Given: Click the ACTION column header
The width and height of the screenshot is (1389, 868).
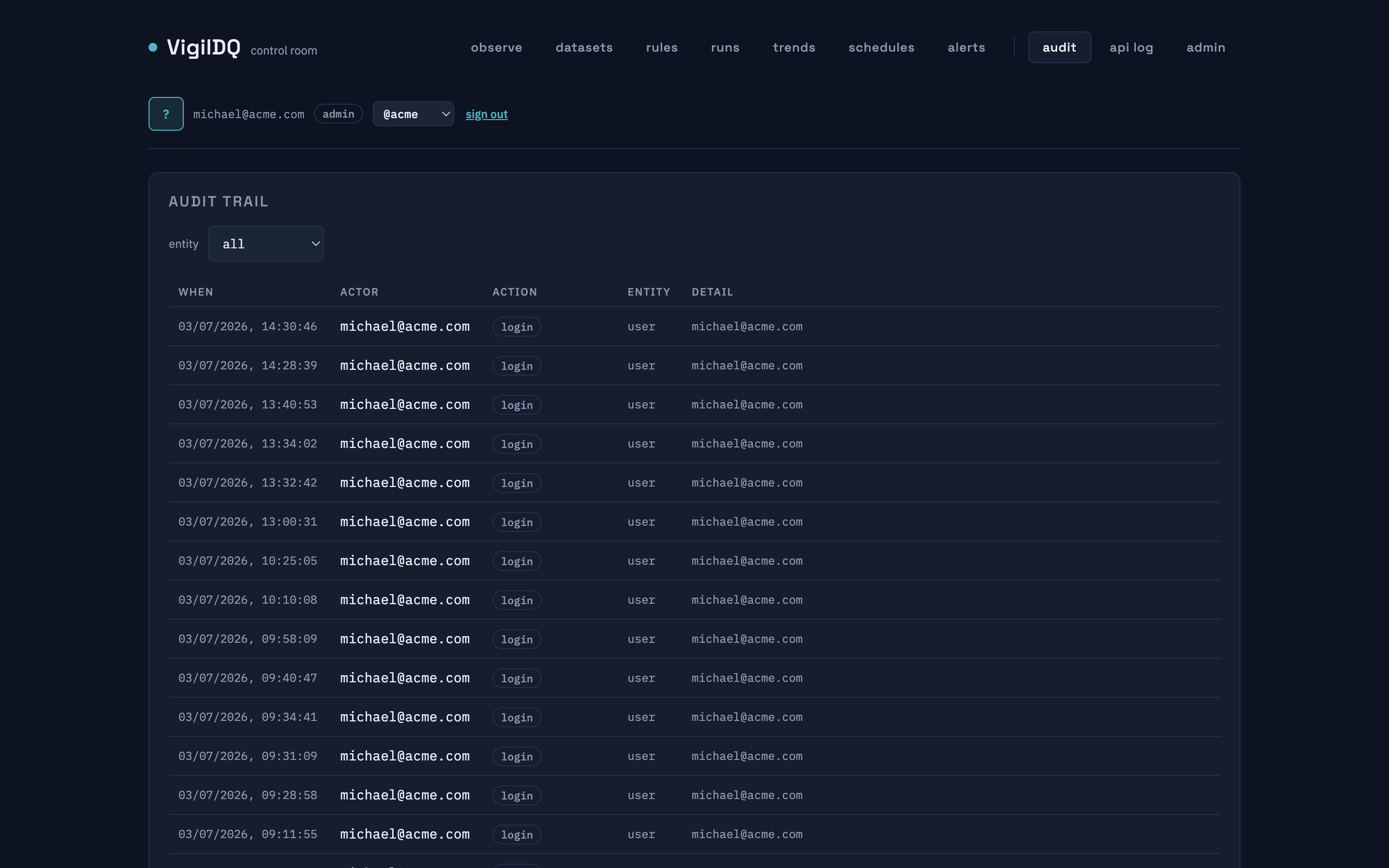Looking at the screenshot, I should click(514, 292).
